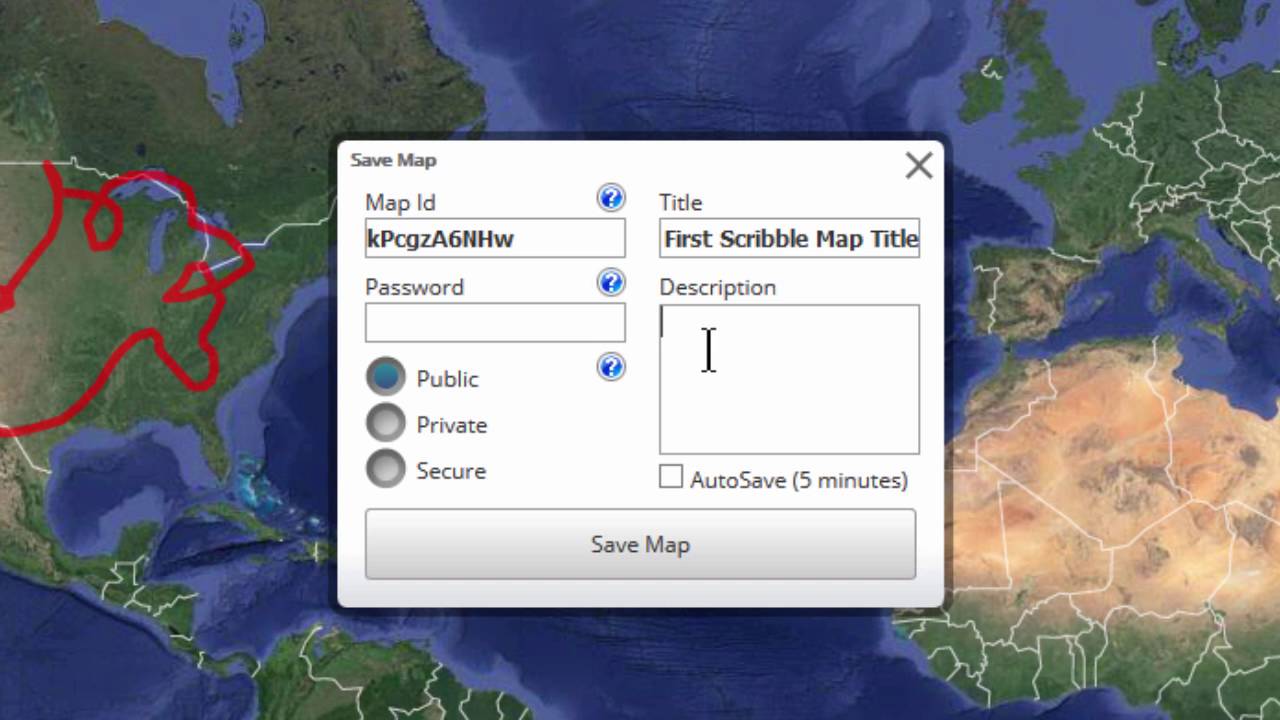Focus the Password input field
The height and width of the screenshot is (720, 1280).
[x=495, y=323]
